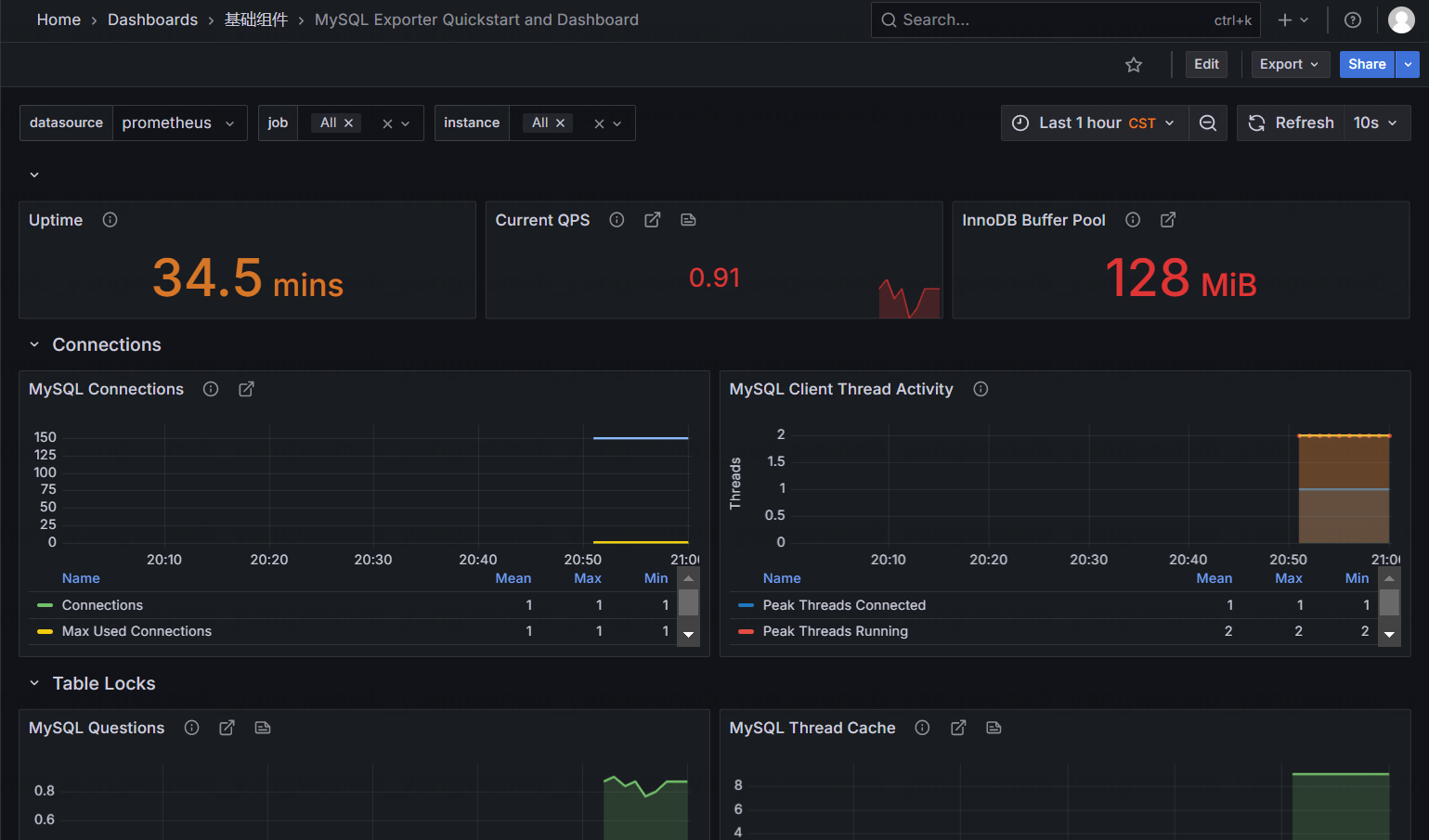
Task: Toggle Connections series in legend
Action: tap(102, 605)
